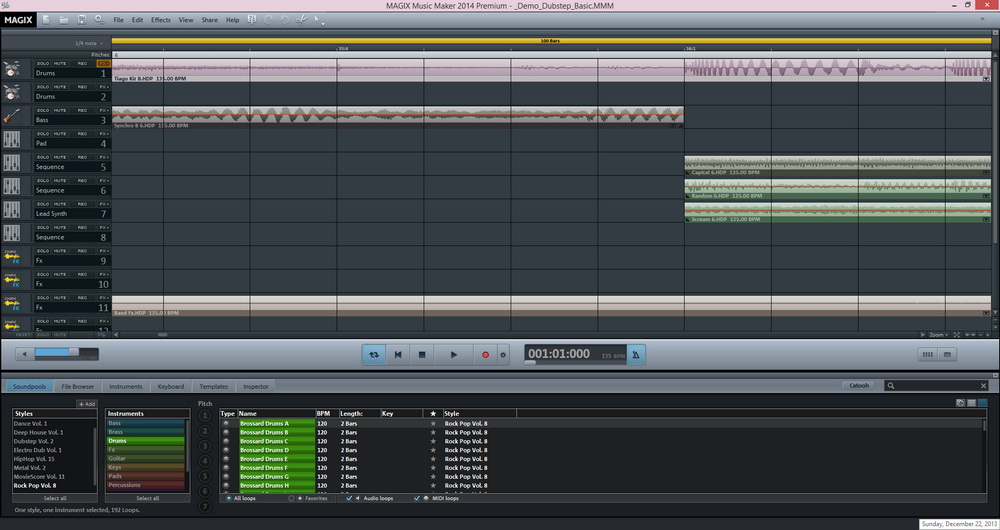The image size is (1000, 530).
Task: Click the Lead Synth track icon
Action: 11,210
